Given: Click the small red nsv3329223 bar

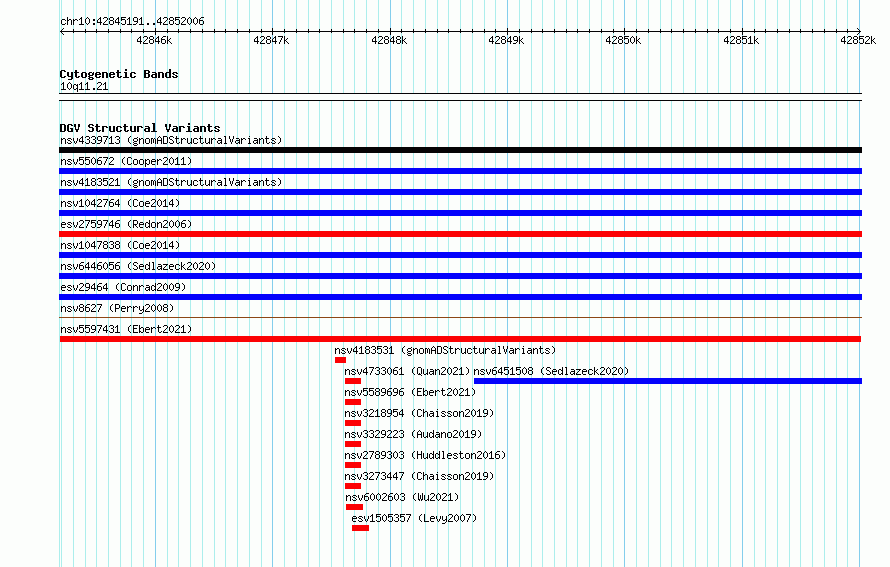Looking at the screenshot, I should pos(352,444).
